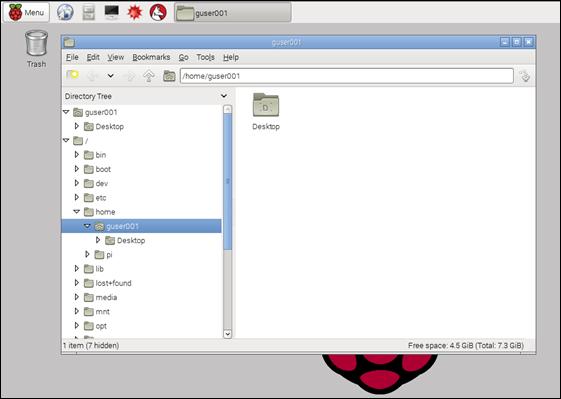Open the file manager cabinet icon in taskbar
The height and width of the screenshot is (399, 561).
(88, 13)
